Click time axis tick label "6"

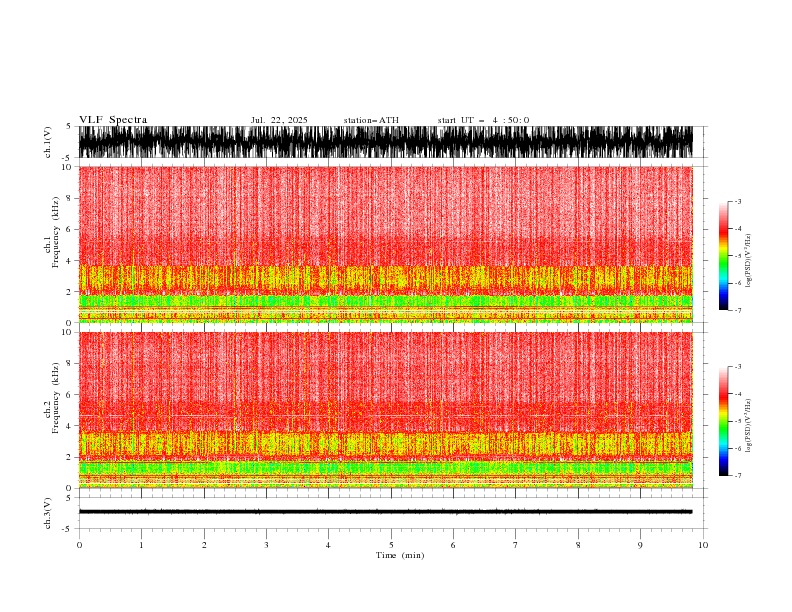point(453,545)
